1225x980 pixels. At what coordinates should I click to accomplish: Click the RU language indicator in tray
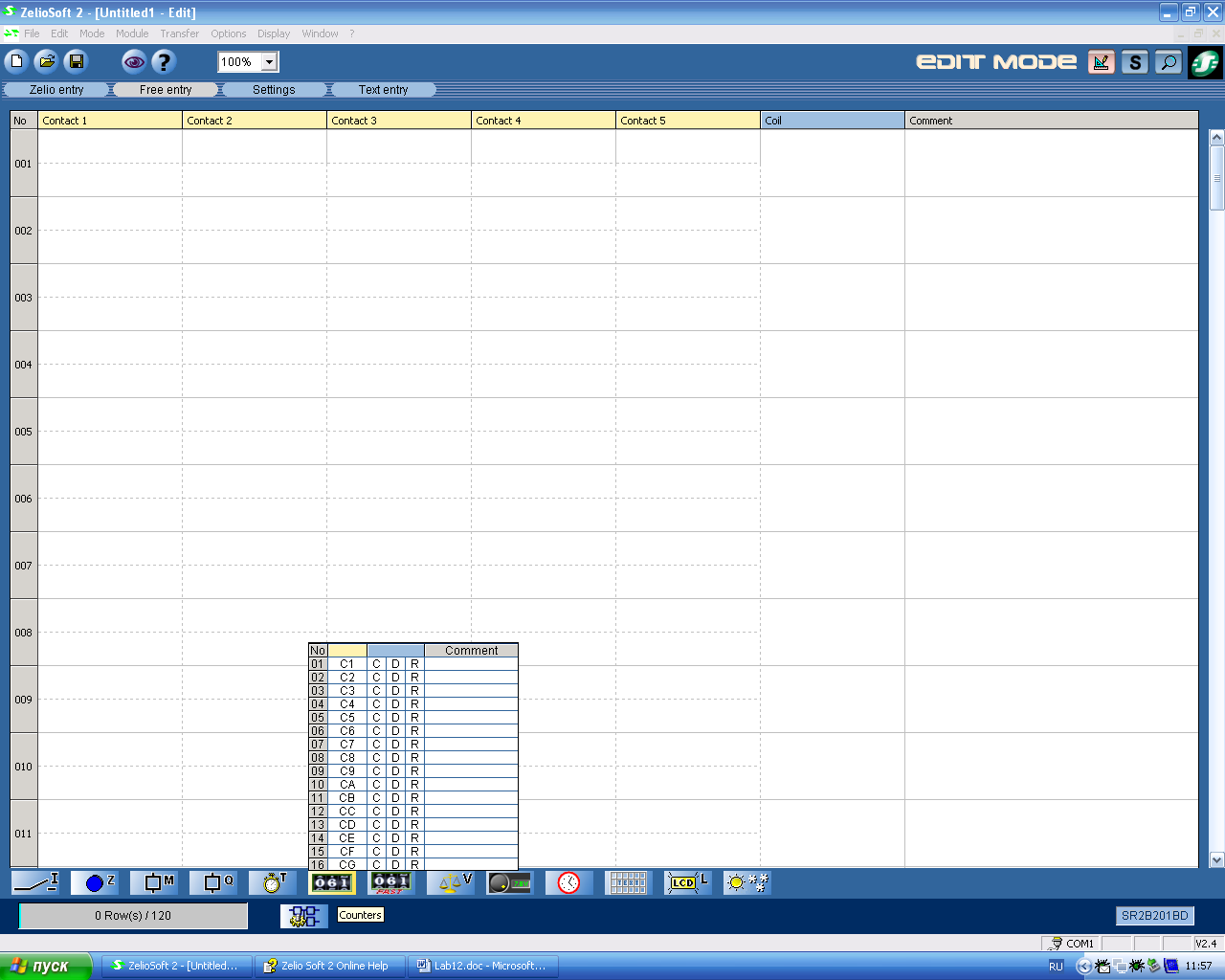pos(1056,967)
